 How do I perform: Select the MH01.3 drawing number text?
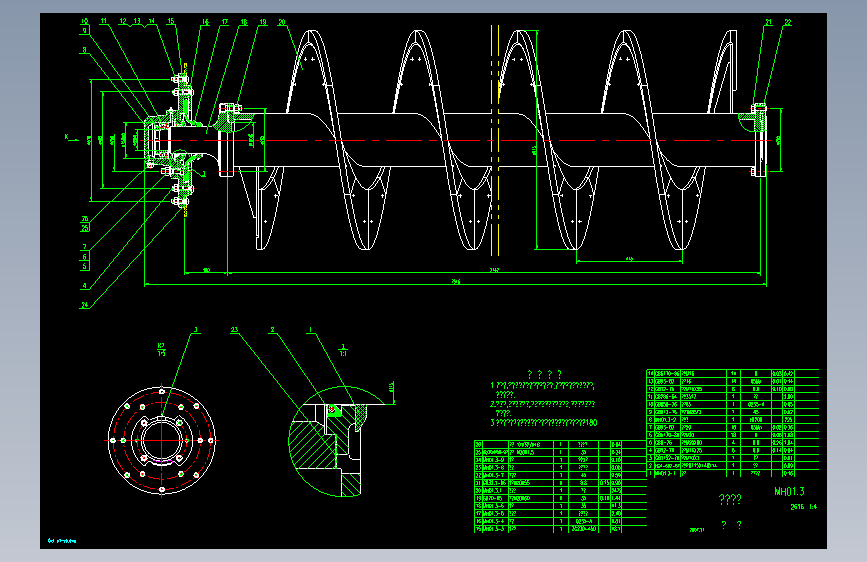tap(789, 491)
